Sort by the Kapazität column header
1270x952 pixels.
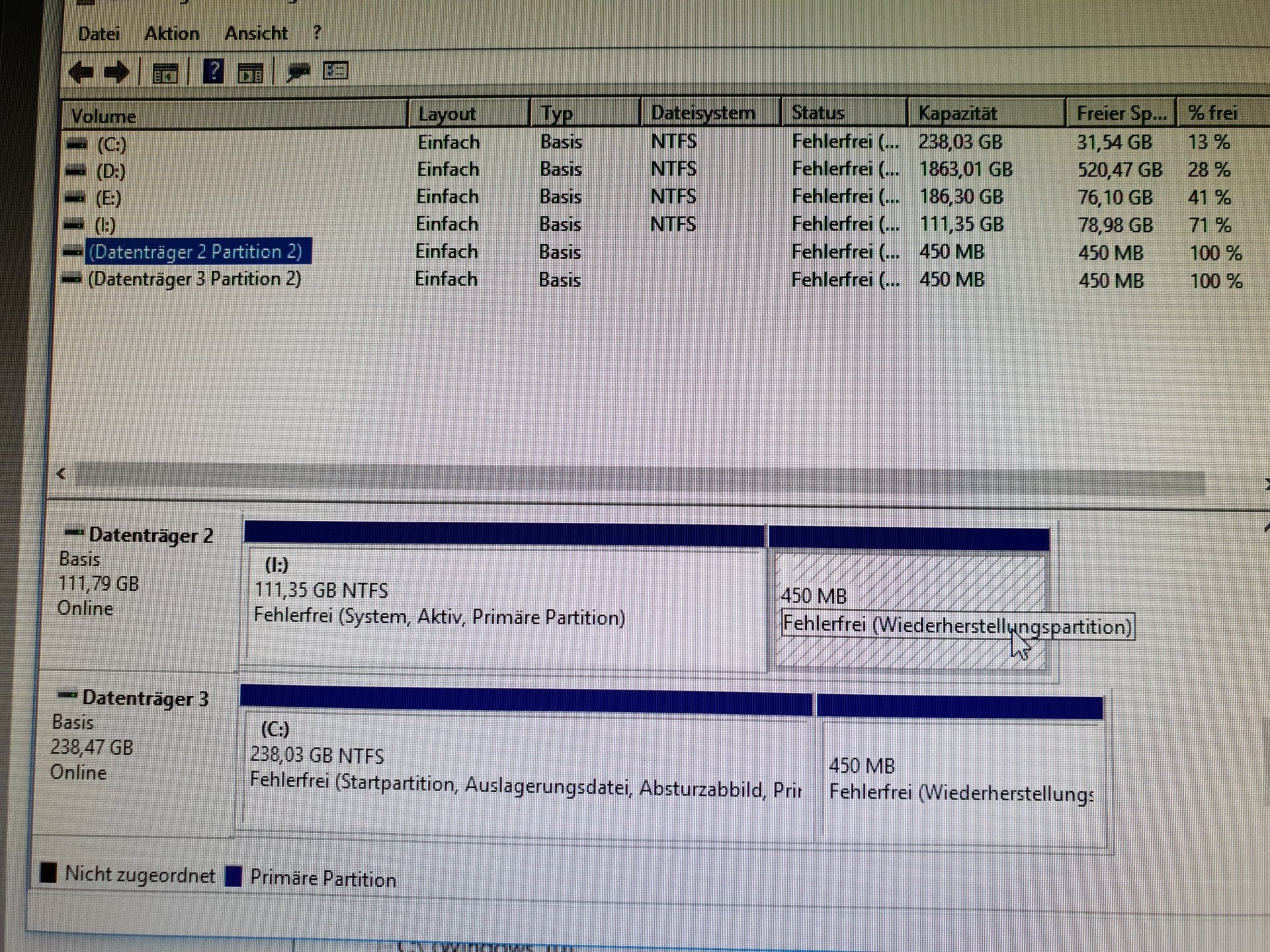[x=957, y=114]
